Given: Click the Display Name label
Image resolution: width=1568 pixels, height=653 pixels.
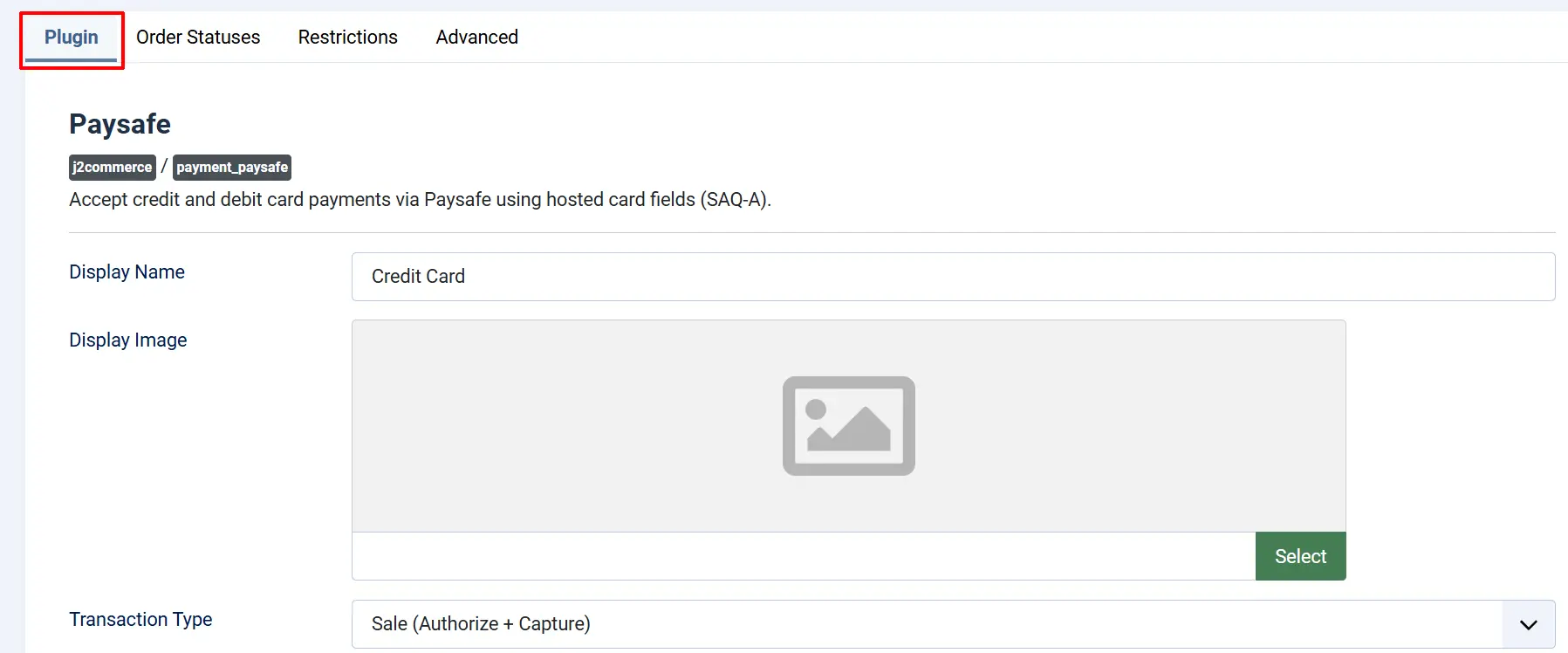Looking at the screenshot, I should pos(127,272).
